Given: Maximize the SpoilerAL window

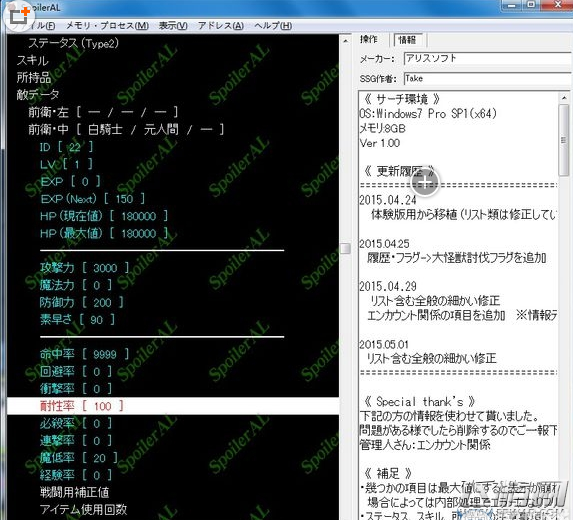Looking at the screenshot, I should coord(531,5).
